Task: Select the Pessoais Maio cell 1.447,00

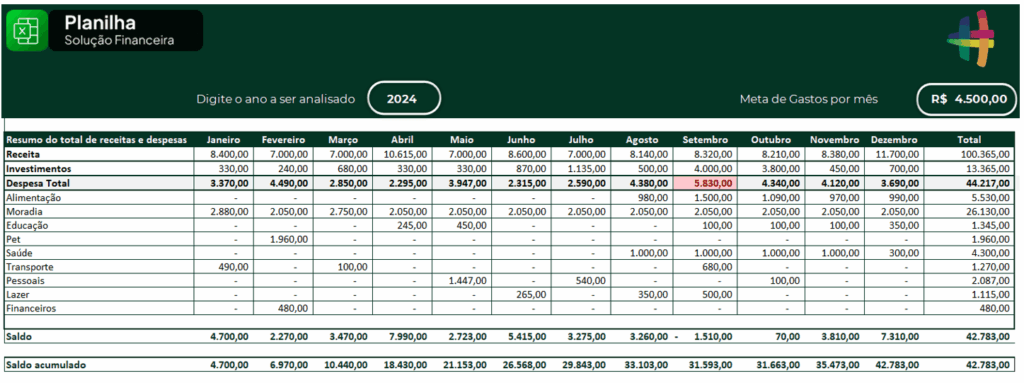Action: coord(462,280)
